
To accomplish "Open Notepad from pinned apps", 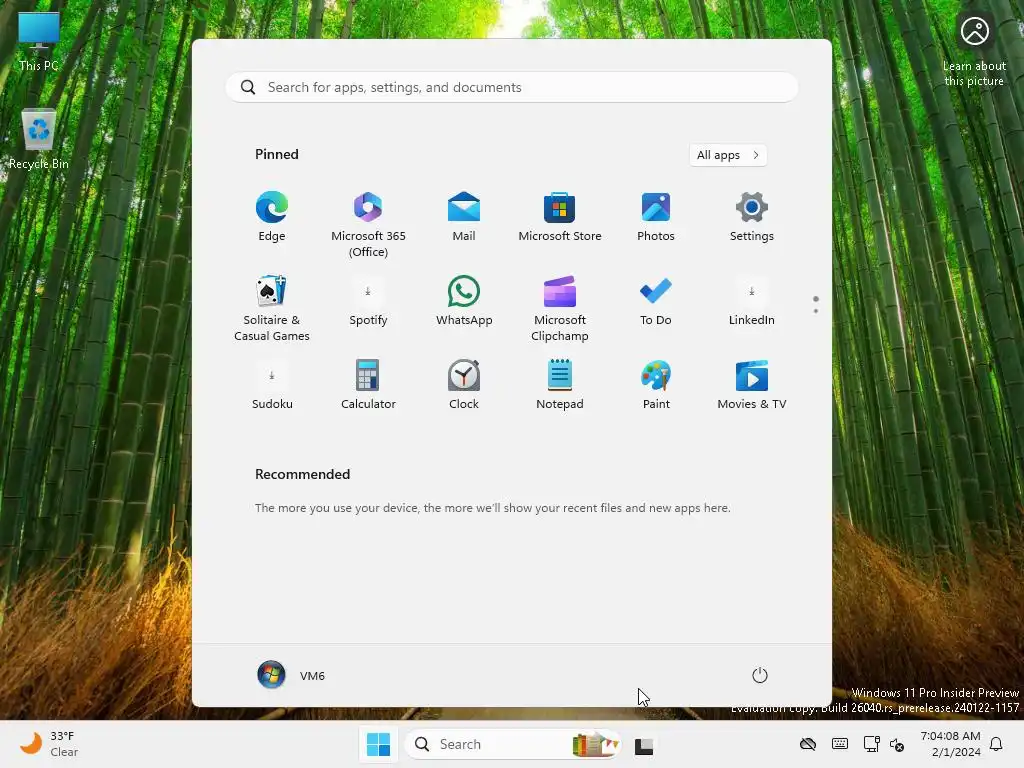I will (560, 385).
